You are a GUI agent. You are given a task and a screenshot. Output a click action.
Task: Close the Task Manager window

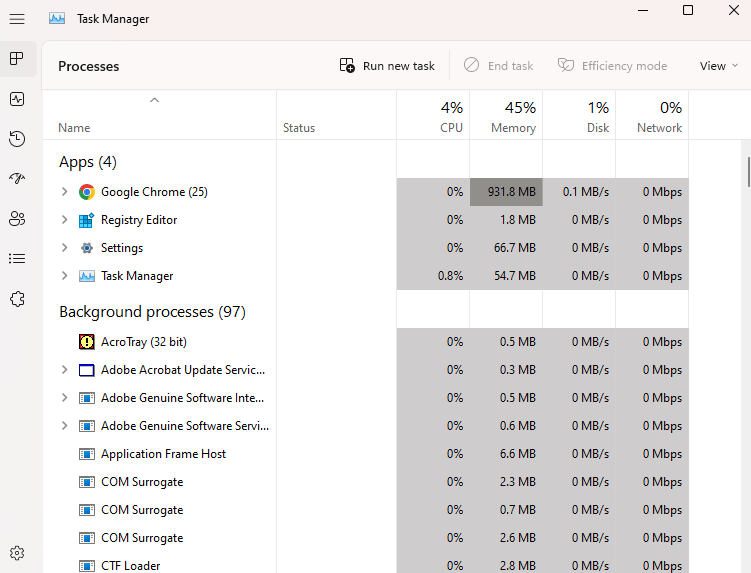(x=733, y=10)
